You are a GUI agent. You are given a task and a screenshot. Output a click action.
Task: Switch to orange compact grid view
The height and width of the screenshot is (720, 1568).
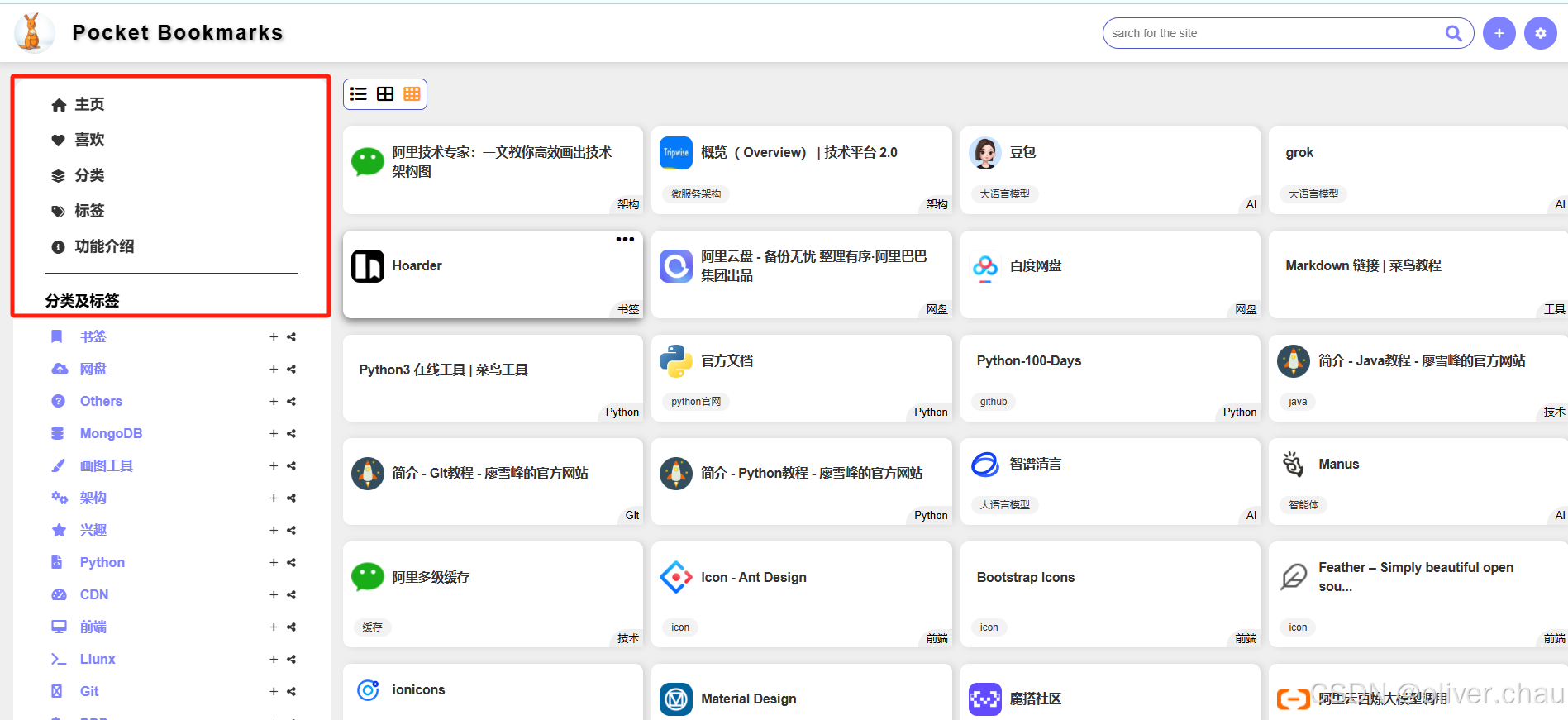pyautogui.click(x=412, y=94)
